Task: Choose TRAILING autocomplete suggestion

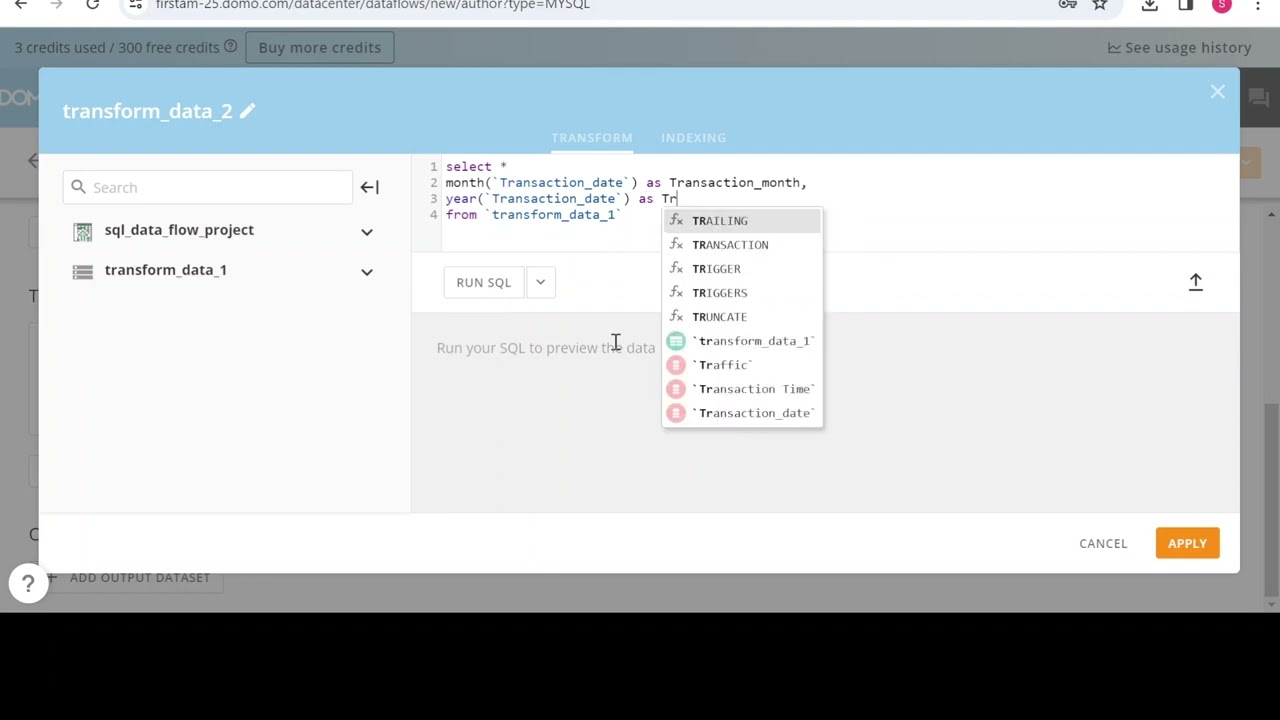Action: [x=742, y=221]
